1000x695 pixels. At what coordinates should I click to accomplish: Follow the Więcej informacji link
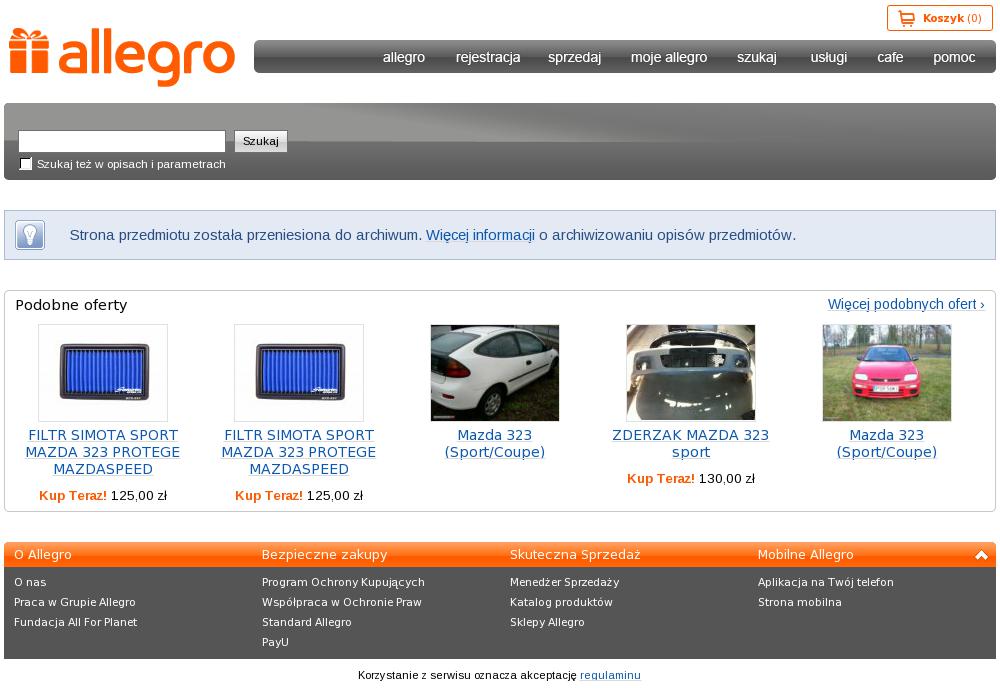point(480,235)
